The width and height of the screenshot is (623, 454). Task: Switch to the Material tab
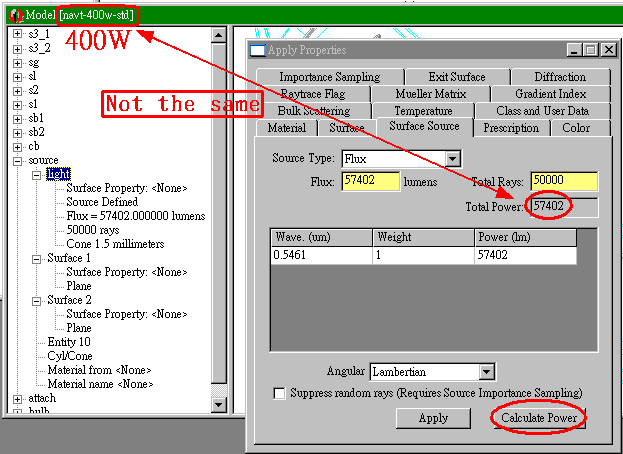286,128
